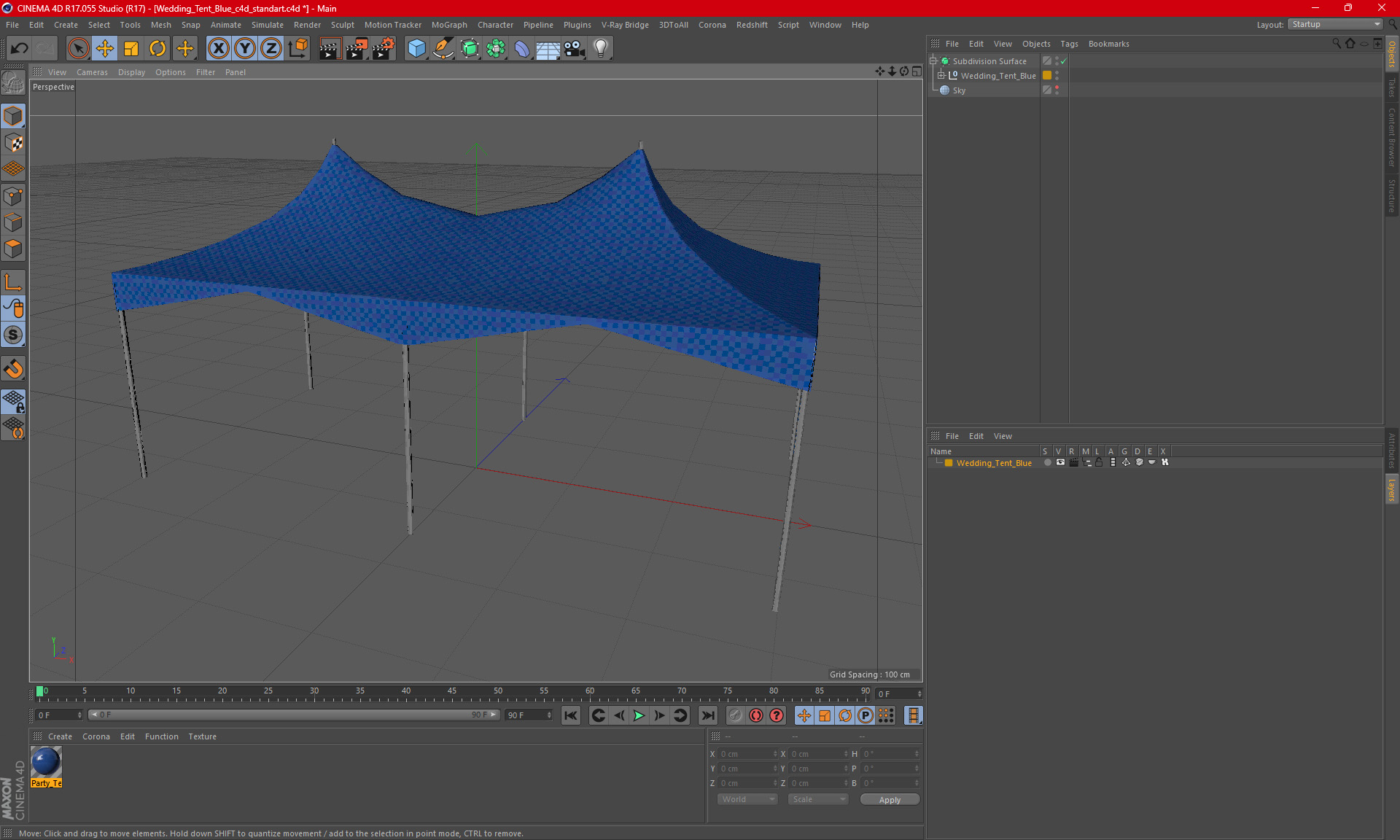Toggle Subdivision Surface green checkmark
This screenshot has height=840, width=1400.
tap(1064, 61)
